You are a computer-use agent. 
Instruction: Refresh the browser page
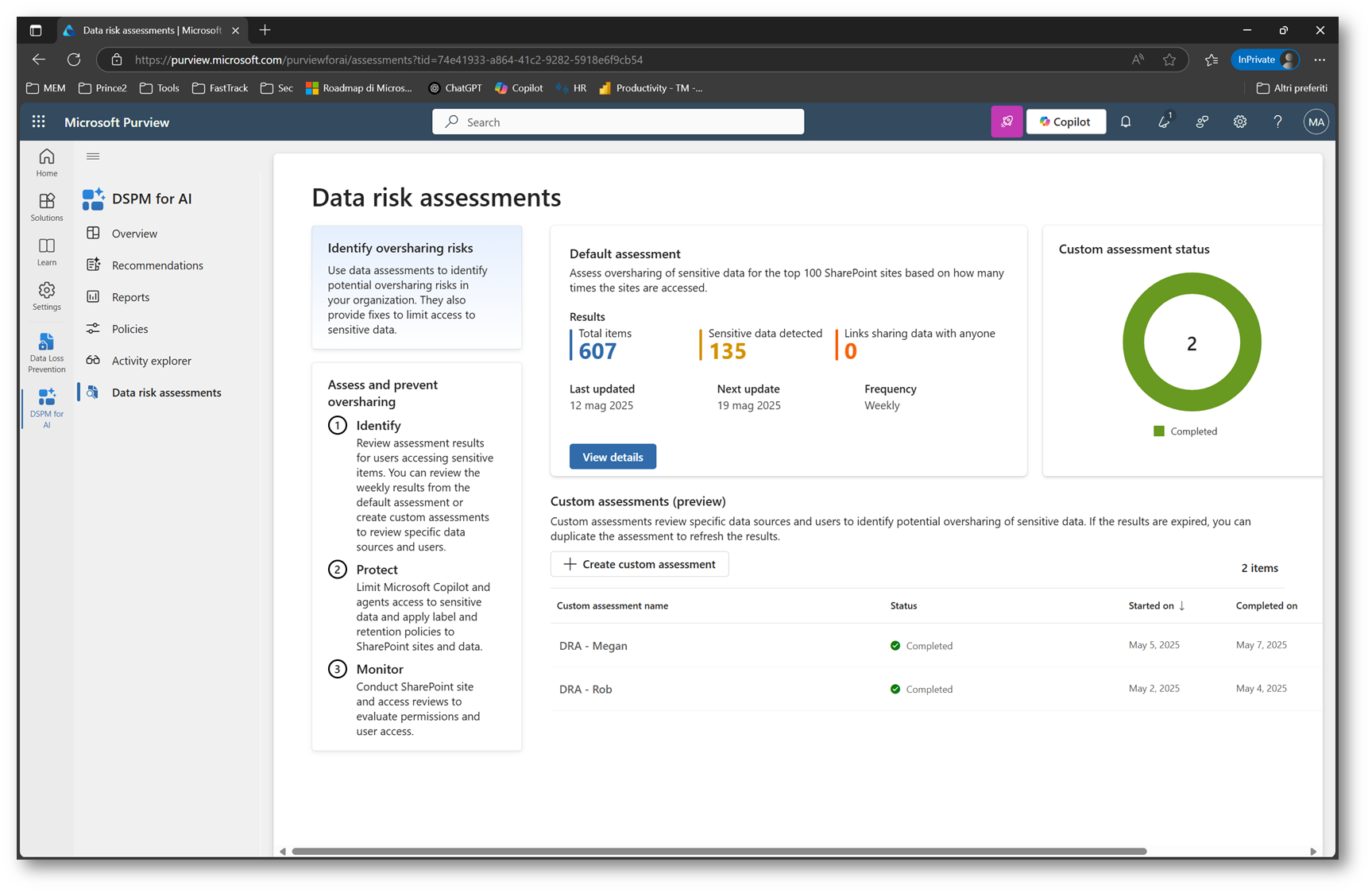click(74, 60)
